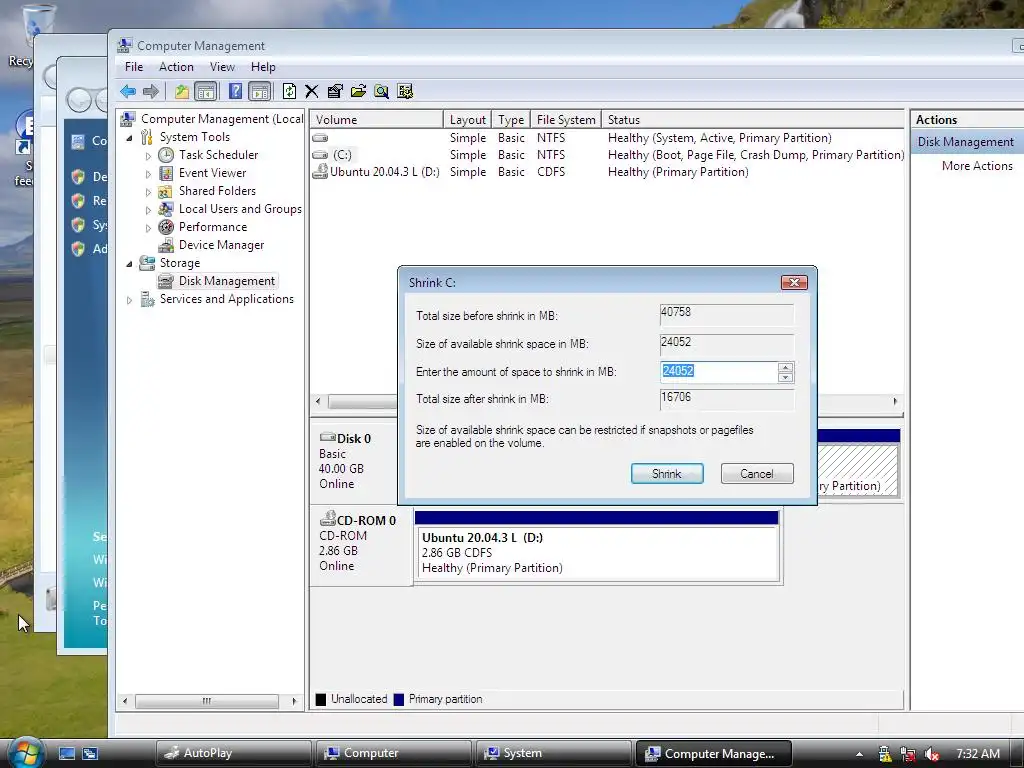Click the Refresh toolbar icon
Viewport: 1024px width, 768px height.
pos(289,91)
